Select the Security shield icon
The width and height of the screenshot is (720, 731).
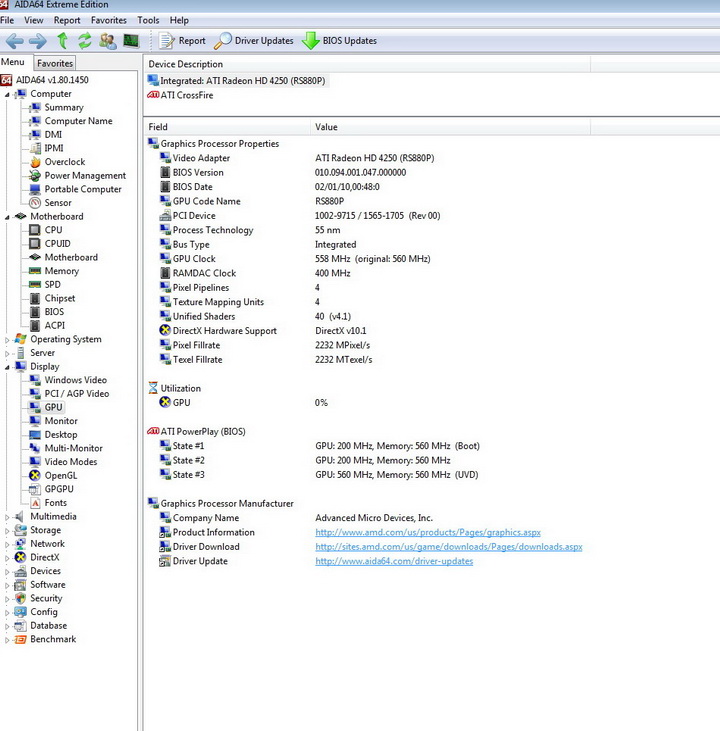(21, 598)
